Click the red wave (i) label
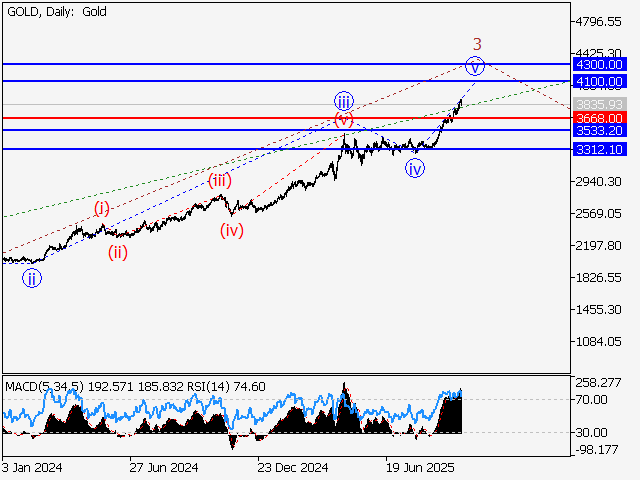 click(x=102, y=208)
